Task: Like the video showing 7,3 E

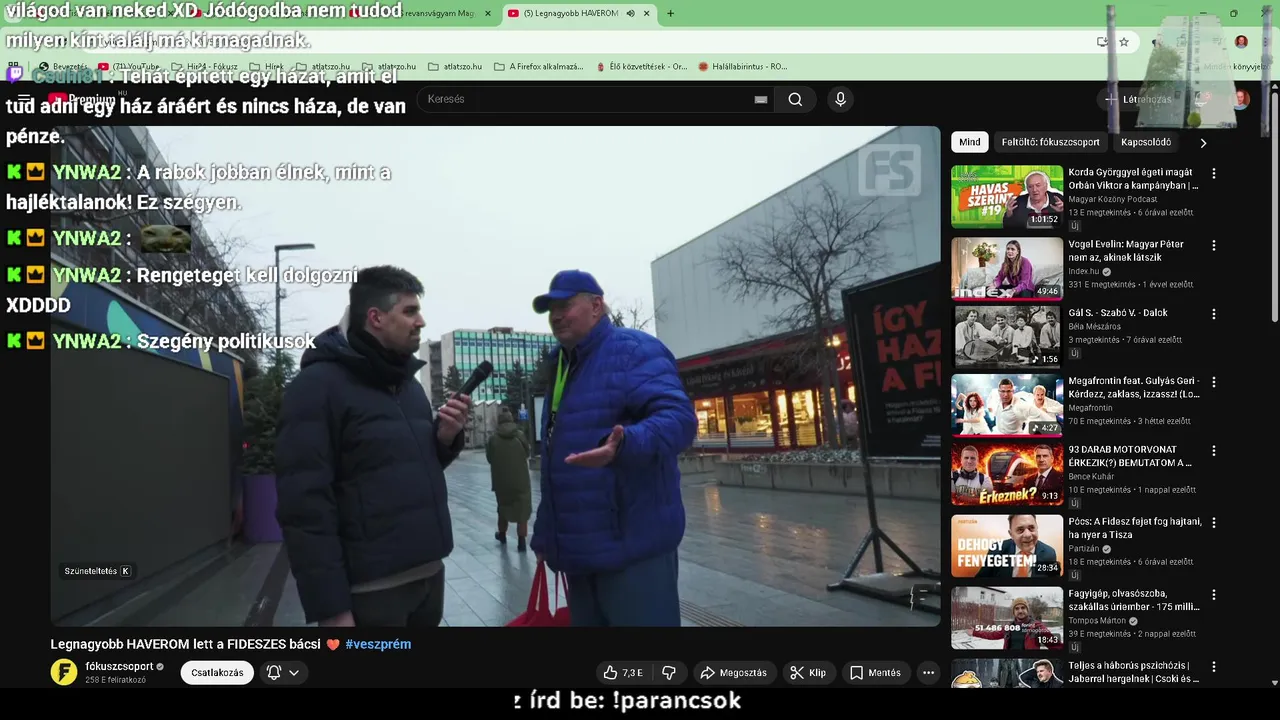Action: tap(622, 673)
